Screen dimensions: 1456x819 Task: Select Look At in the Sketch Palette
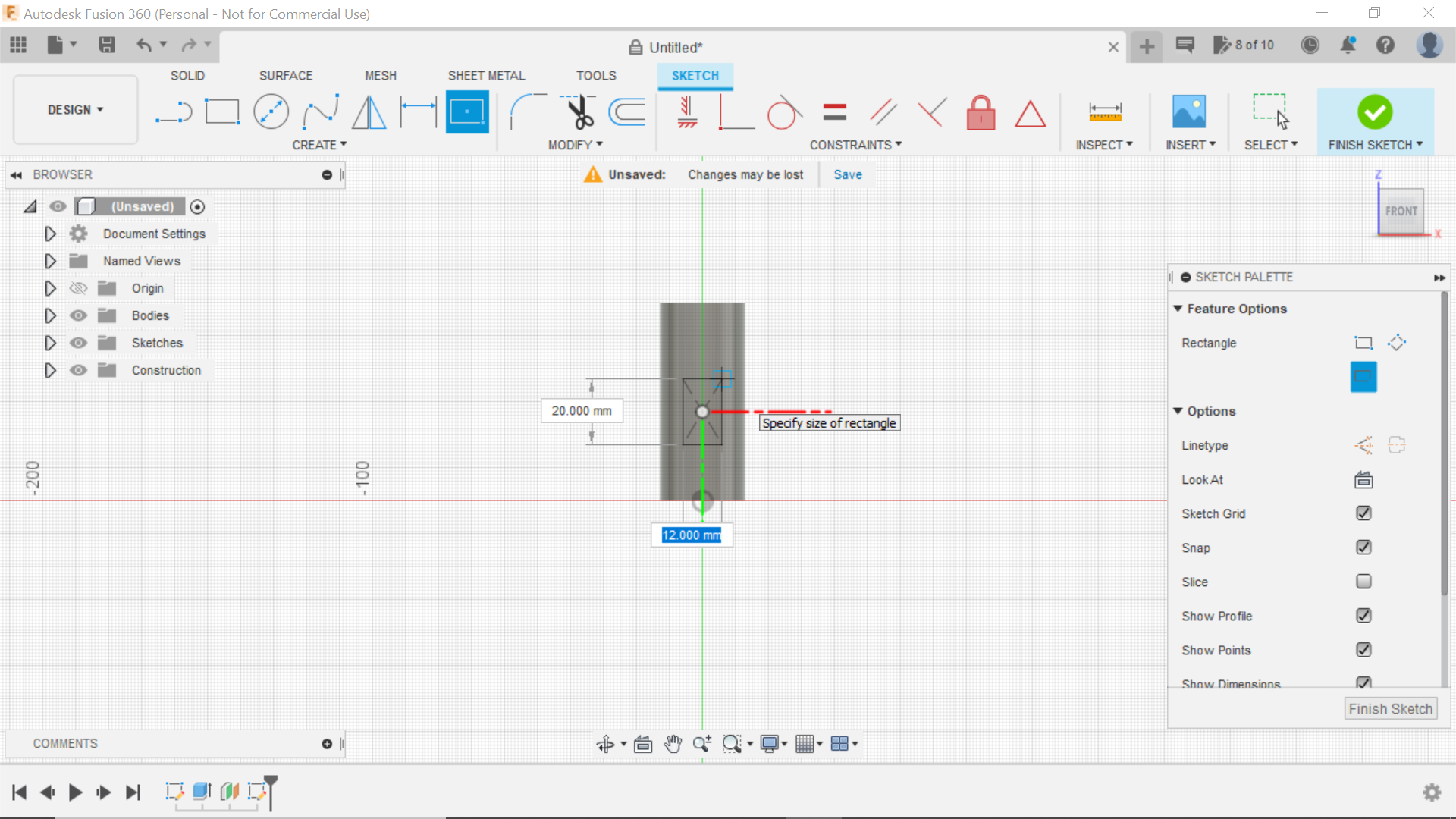pyautogui.click(x=1363, y=479)
